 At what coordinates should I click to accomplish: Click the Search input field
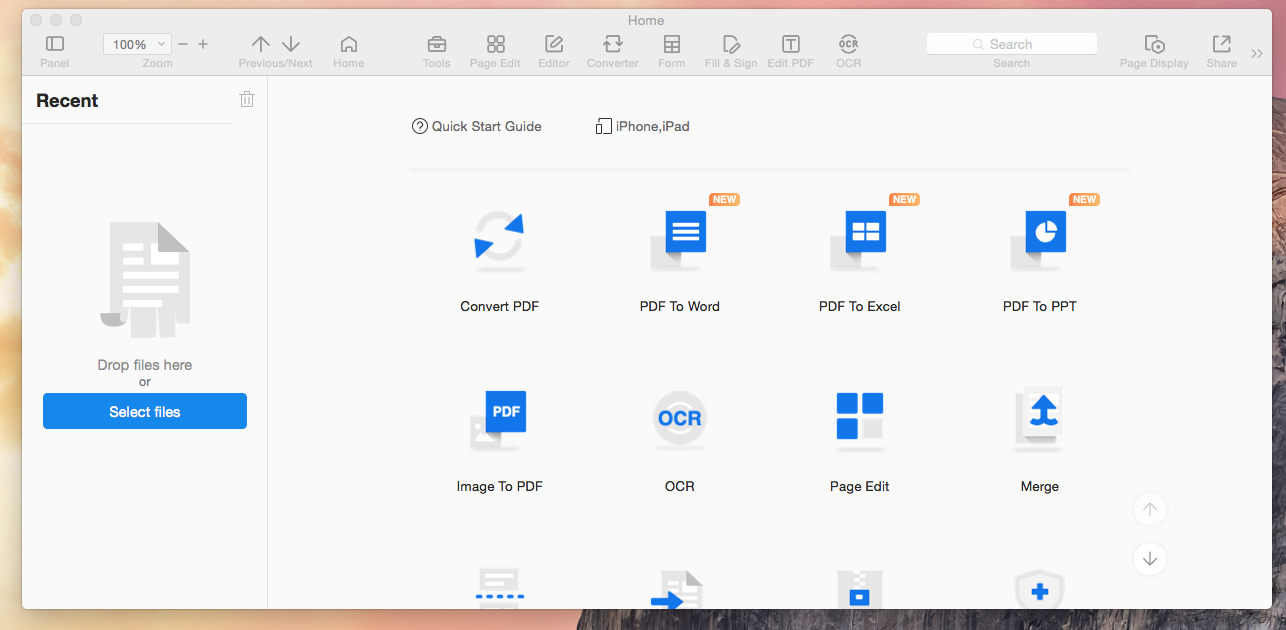click(1011, 44)
